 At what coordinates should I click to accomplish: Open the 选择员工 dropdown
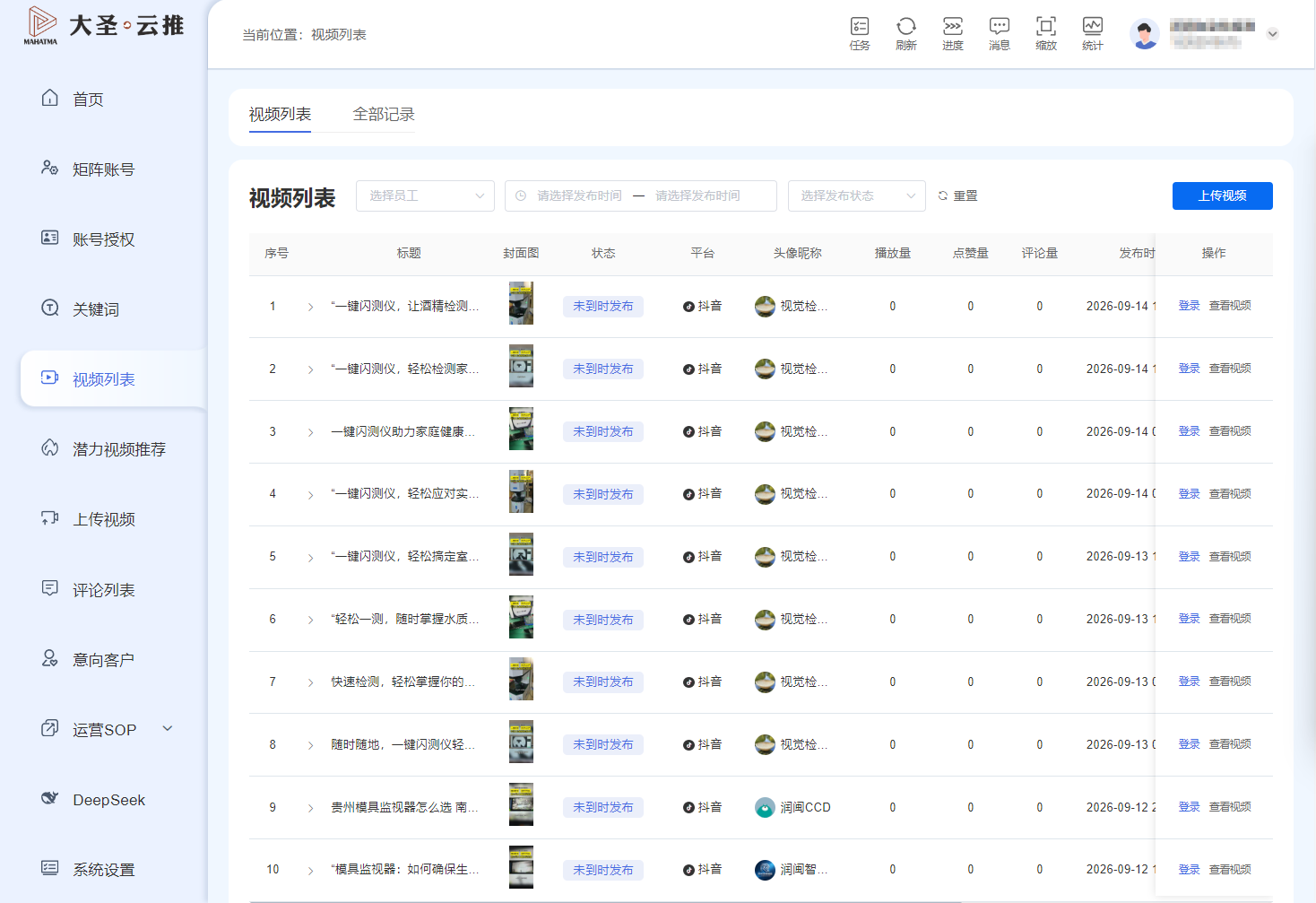[425, 195]
